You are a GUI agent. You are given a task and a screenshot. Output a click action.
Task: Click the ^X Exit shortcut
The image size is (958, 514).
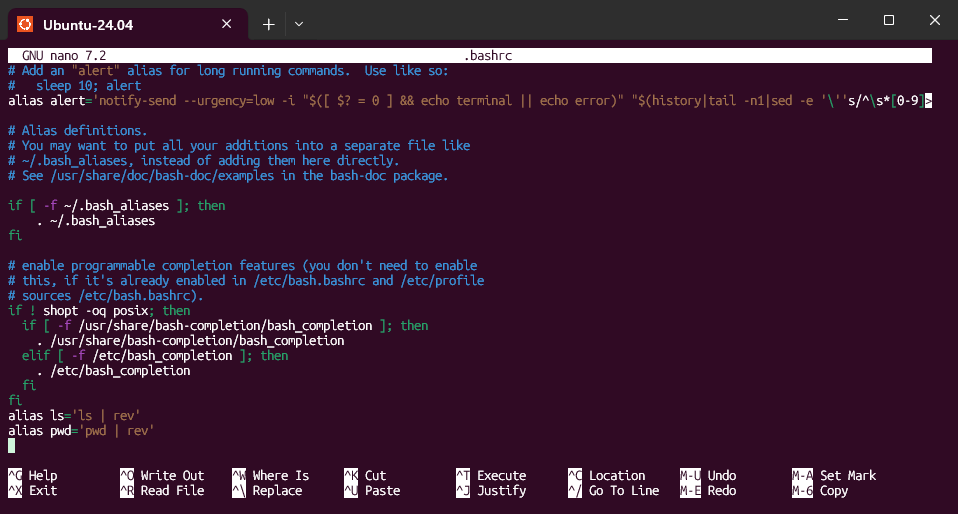(34, 491)
